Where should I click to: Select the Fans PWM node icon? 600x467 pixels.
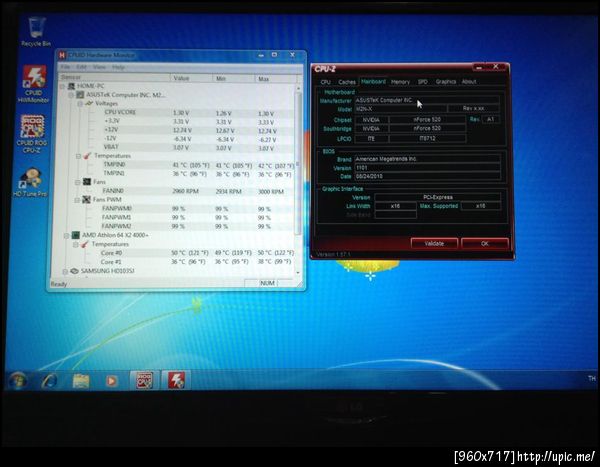[x=86, y=199]
